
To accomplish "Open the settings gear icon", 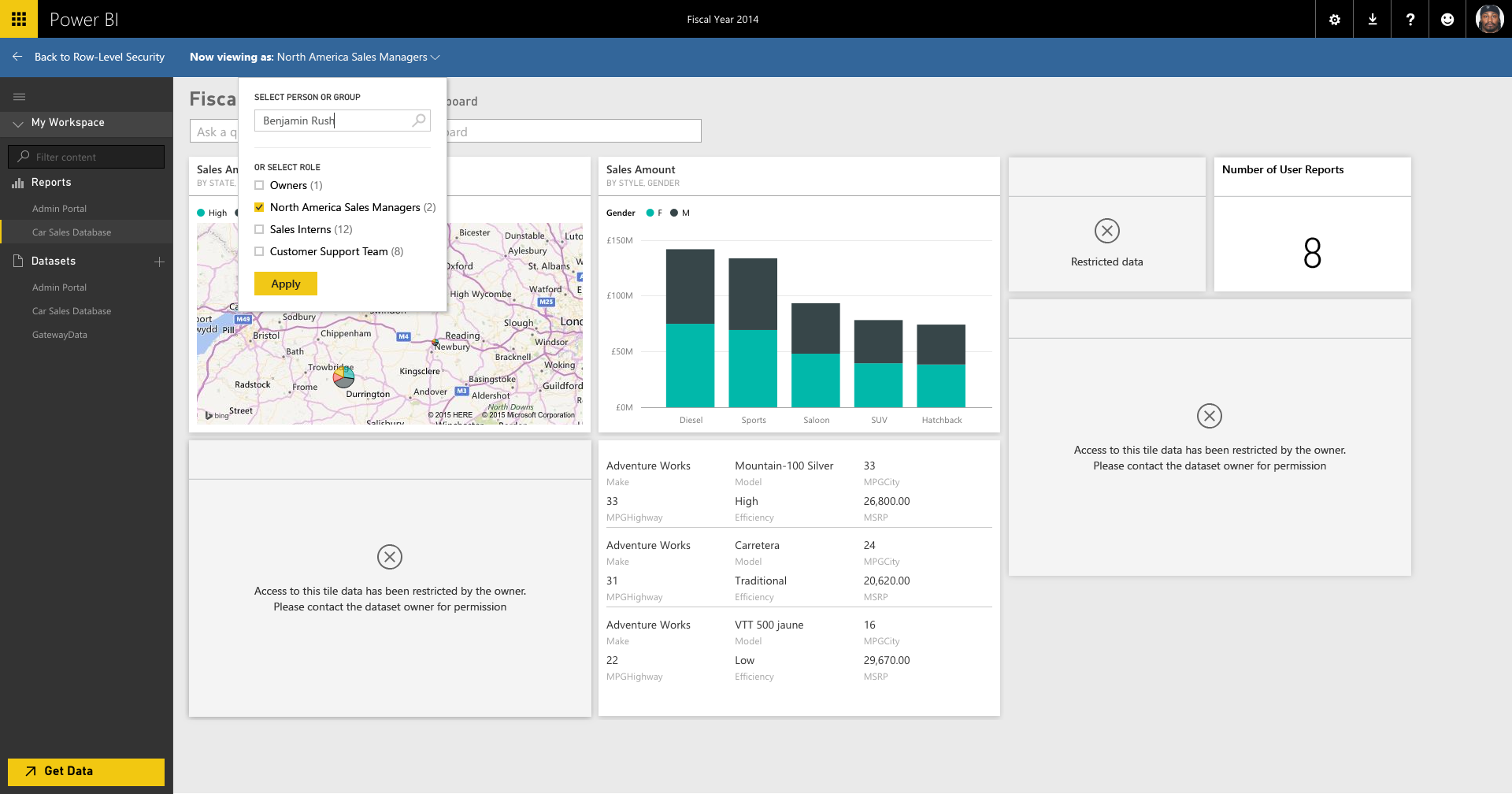I will 1335,20.
